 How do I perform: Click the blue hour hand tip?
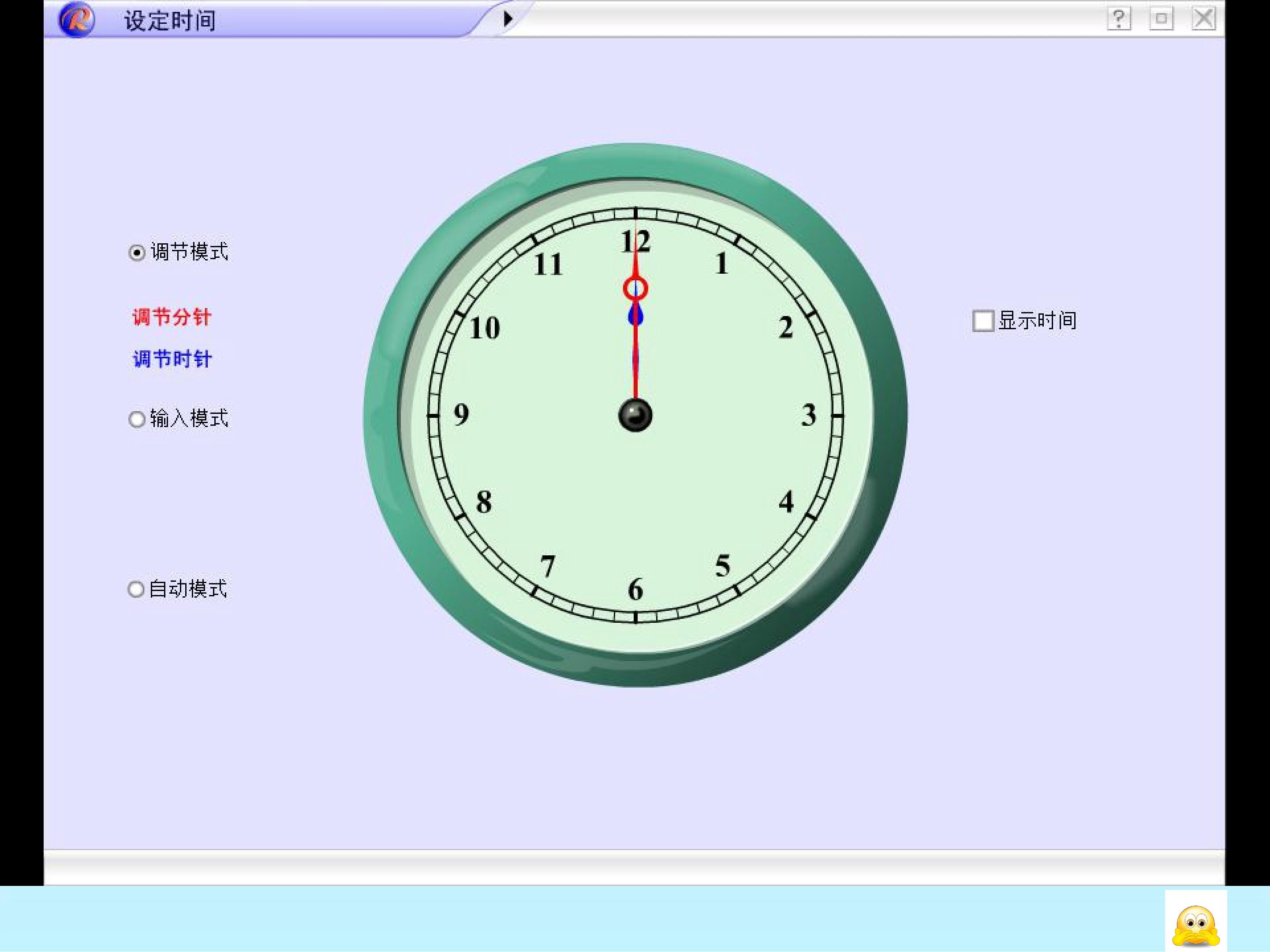point(635,315)
